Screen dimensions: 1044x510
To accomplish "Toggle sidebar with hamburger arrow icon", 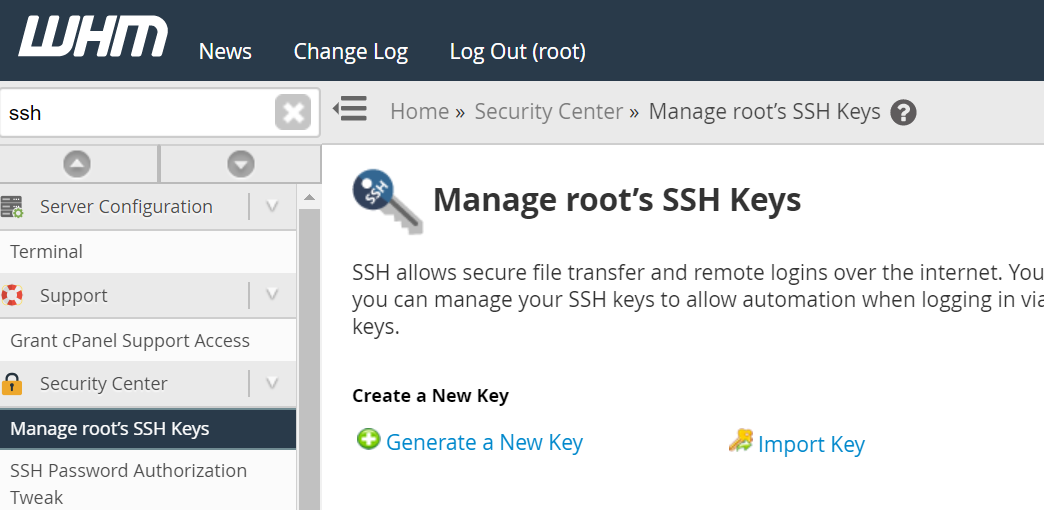I will point(350,109).
